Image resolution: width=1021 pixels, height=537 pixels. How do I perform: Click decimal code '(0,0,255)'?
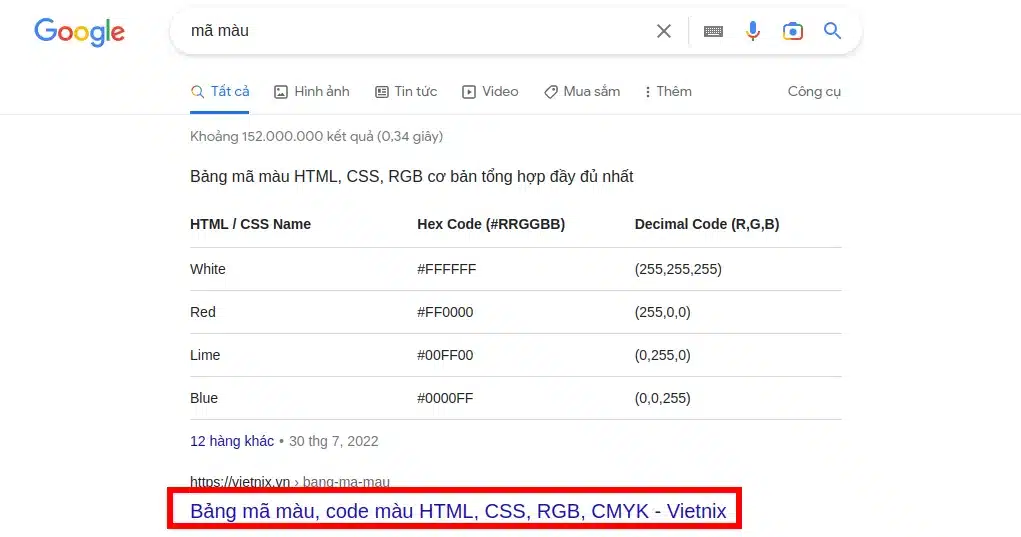(x=662, y=398)
